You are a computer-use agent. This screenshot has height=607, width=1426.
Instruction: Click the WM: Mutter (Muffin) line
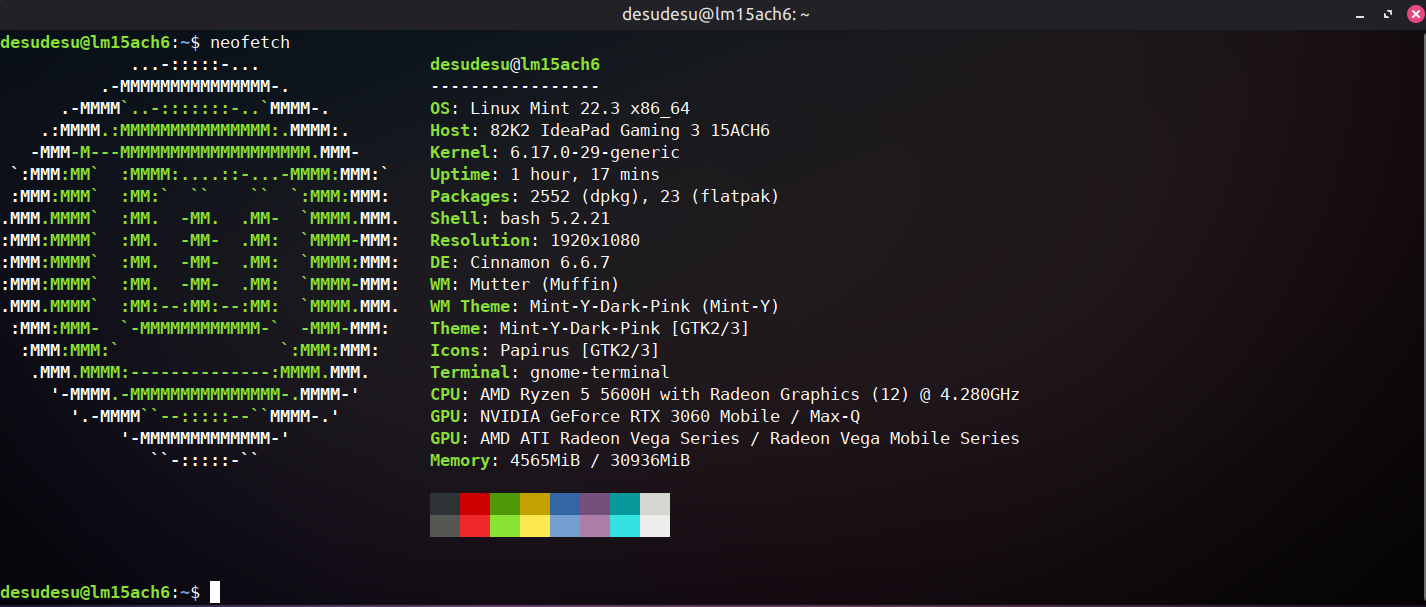525,284
